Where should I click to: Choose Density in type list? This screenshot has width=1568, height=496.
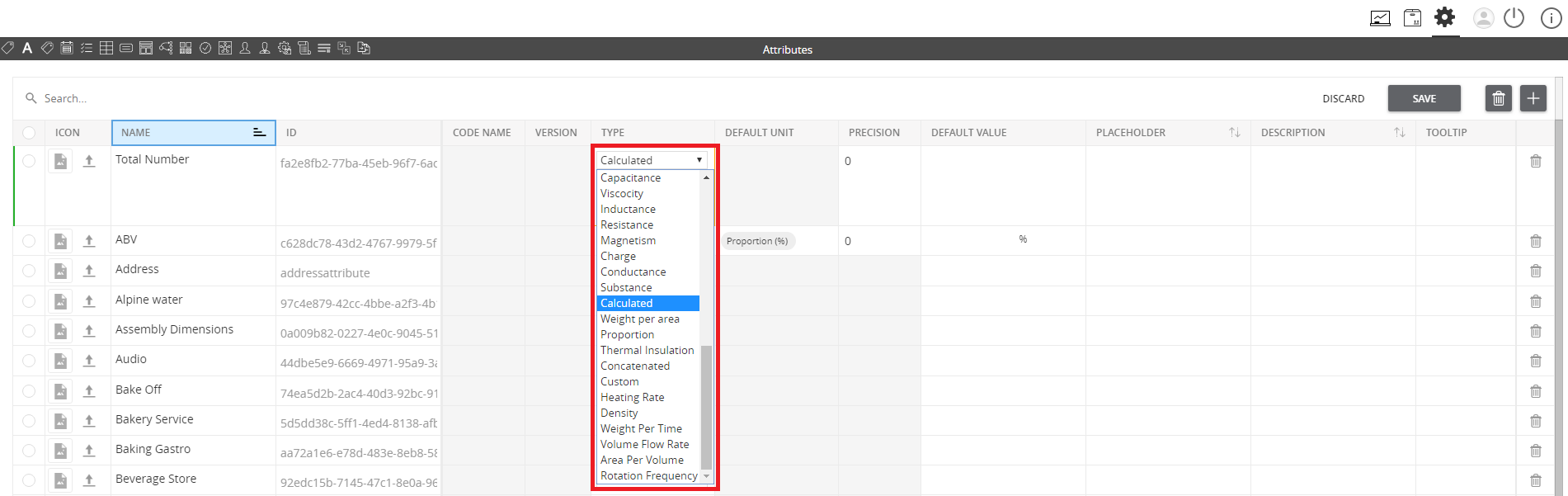[648, 413]
